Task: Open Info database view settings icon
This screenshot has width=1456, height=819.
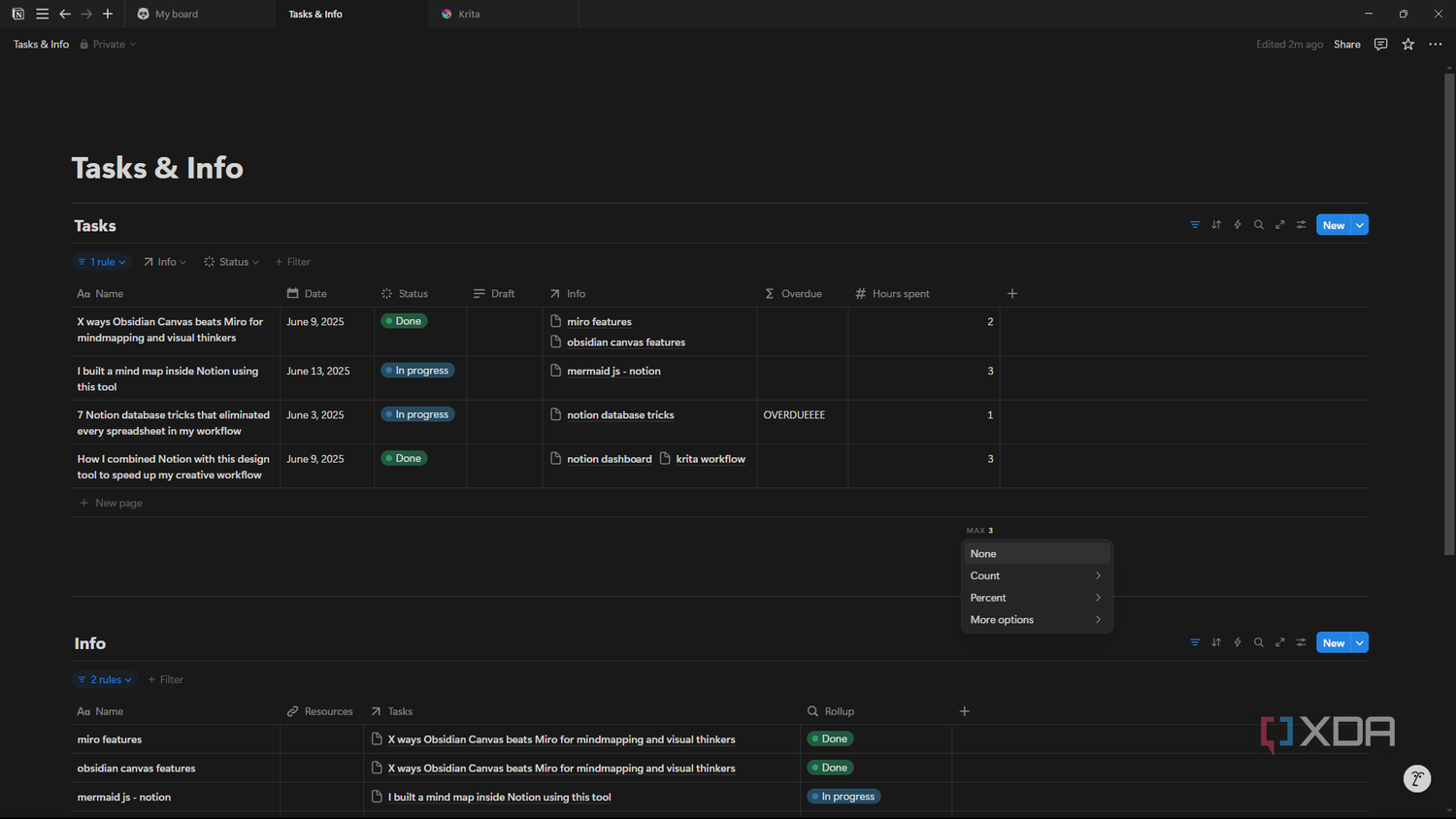Action: (1302, 642)
